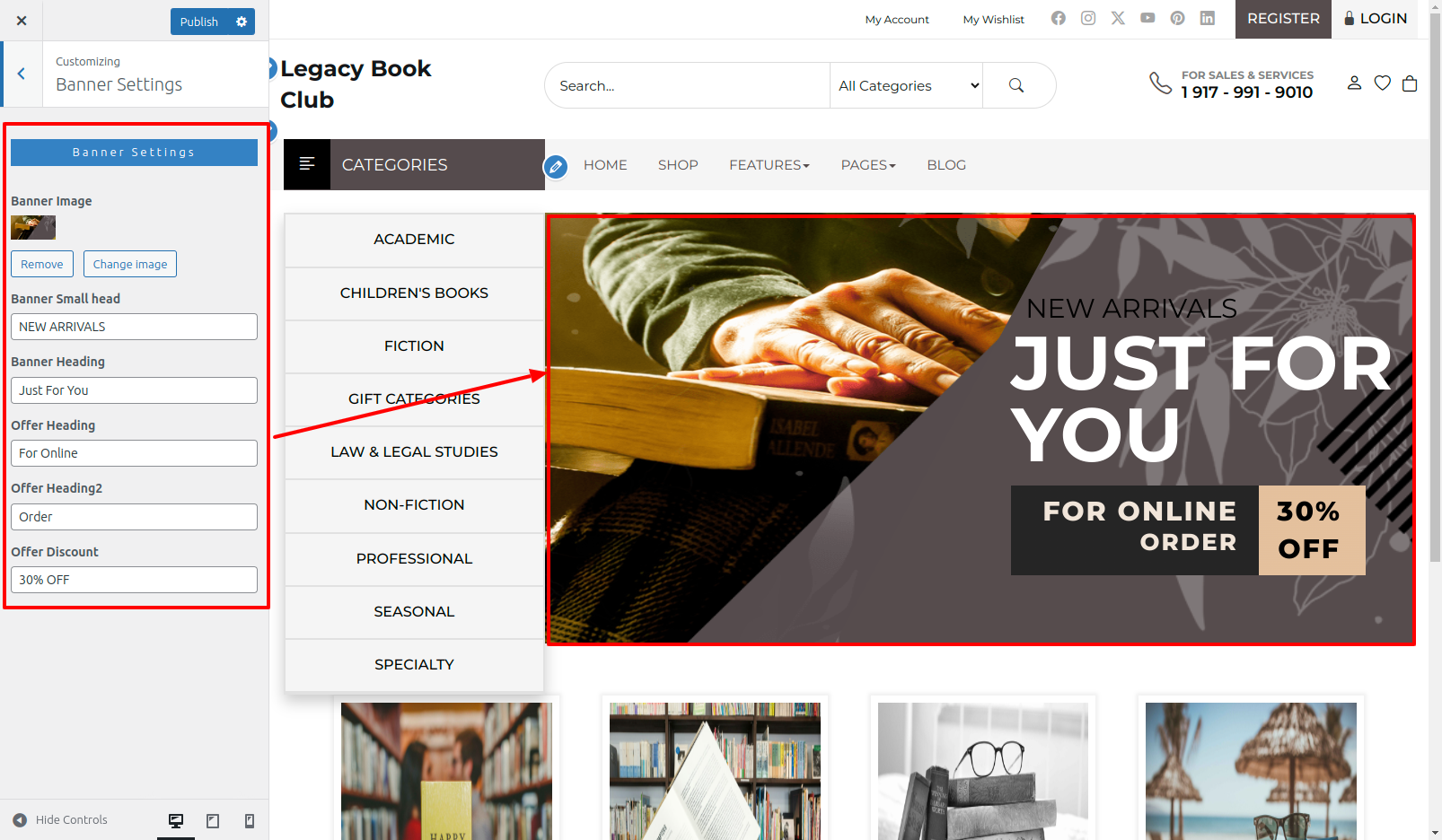Remove the banner image
Image resolution: width=1442 pixels, height=840 pixels.
click(x=42, y=264)
